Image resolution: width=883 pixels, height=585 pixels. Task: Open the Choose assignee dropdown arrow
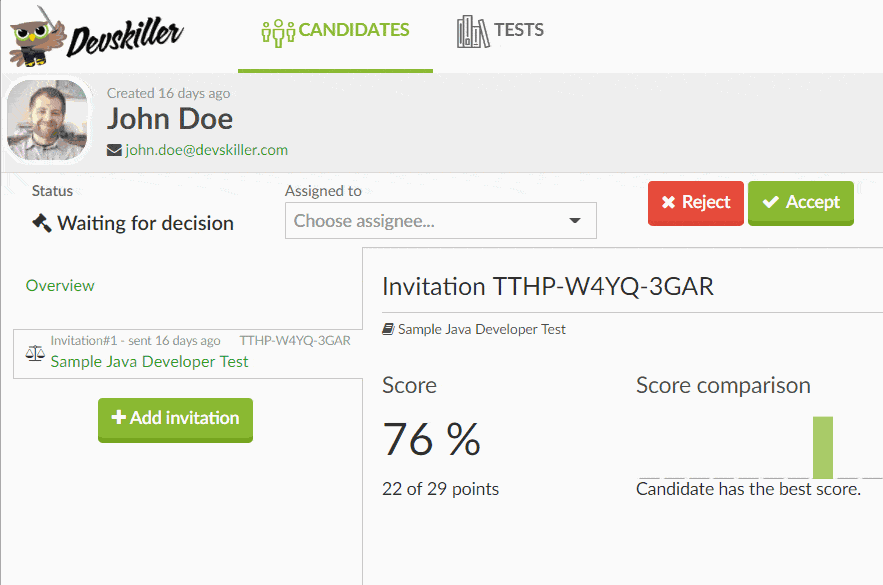click(x=575, y=221)
